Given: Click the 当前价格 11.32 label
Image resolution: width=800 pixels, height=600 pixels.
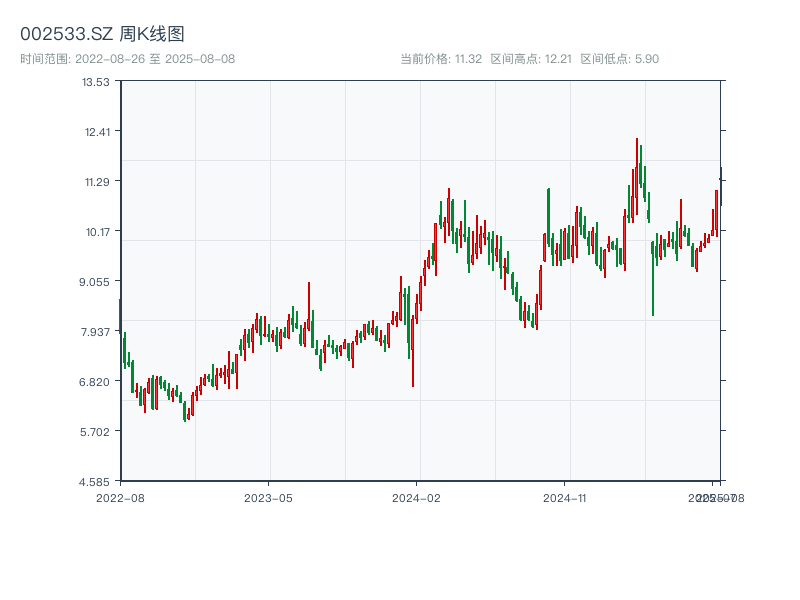Looking at the screenshot, I should coord(441,59).
